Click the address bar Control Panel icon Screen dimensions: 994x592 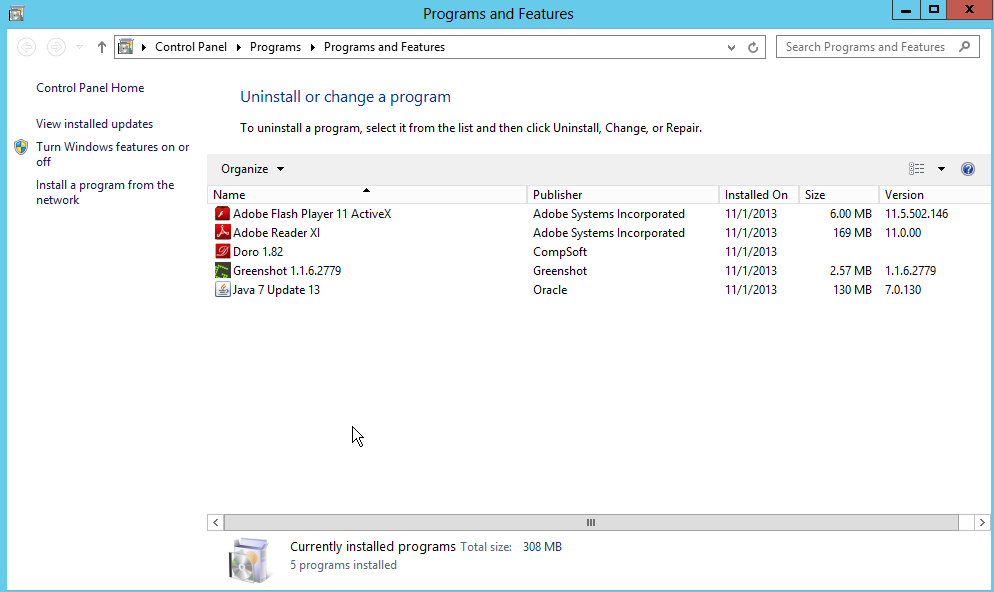click(x=126, y=47)
